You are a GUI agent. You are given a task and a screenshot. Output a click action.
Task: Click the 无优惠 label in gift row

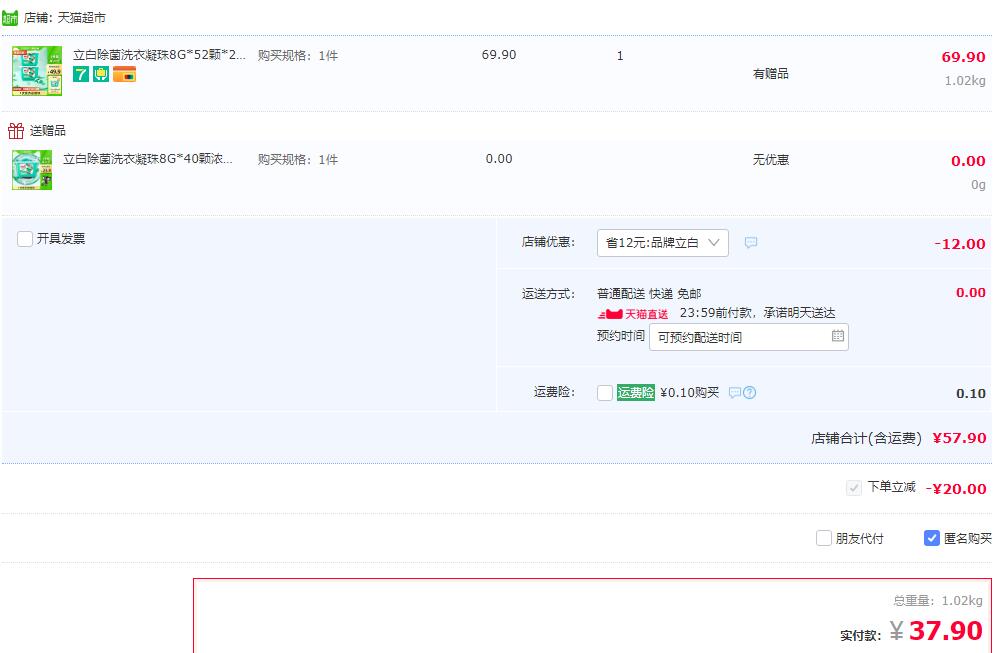click(x=771, y=159)
